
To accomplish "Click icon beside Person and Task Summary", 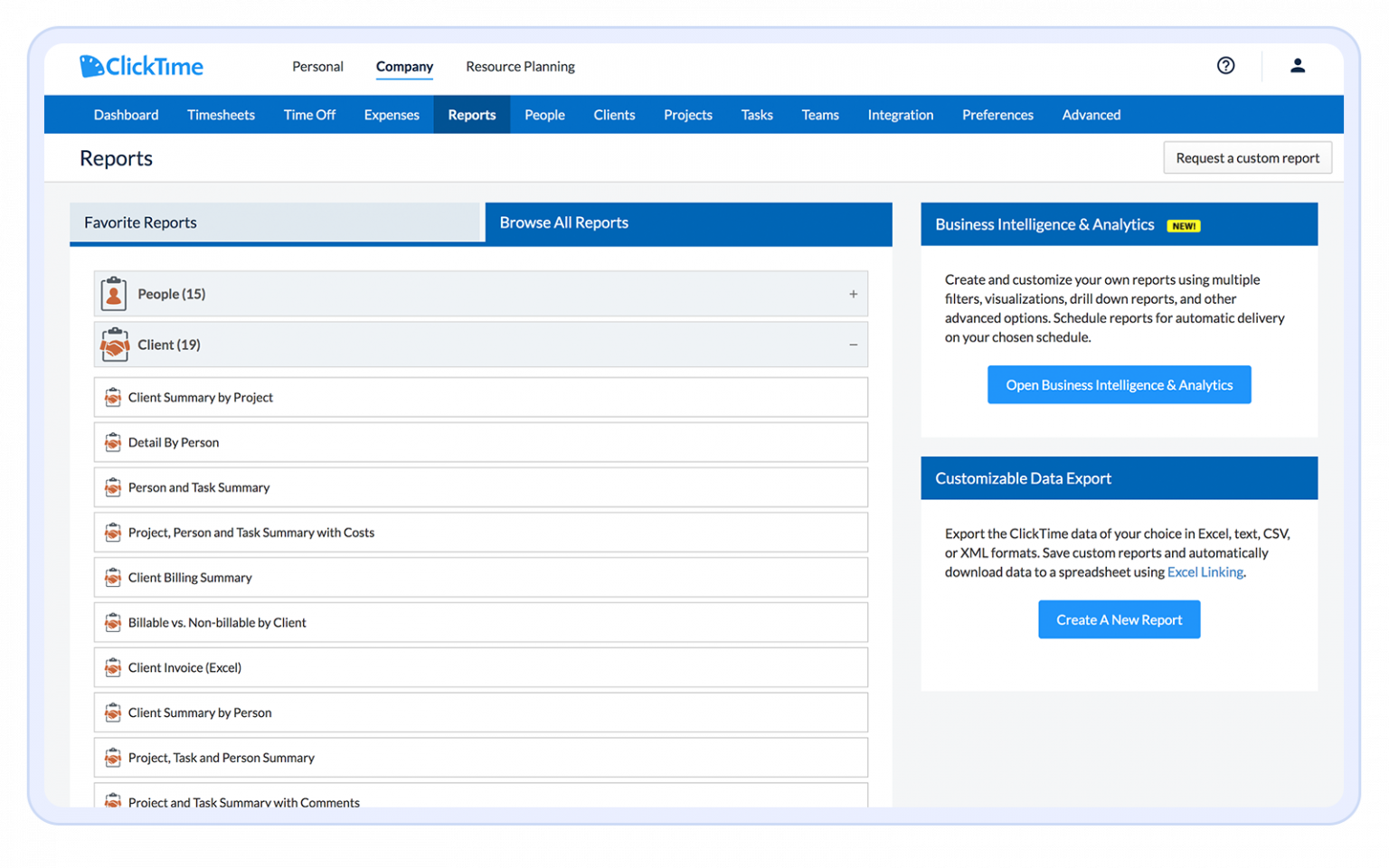I will (113, 487).
